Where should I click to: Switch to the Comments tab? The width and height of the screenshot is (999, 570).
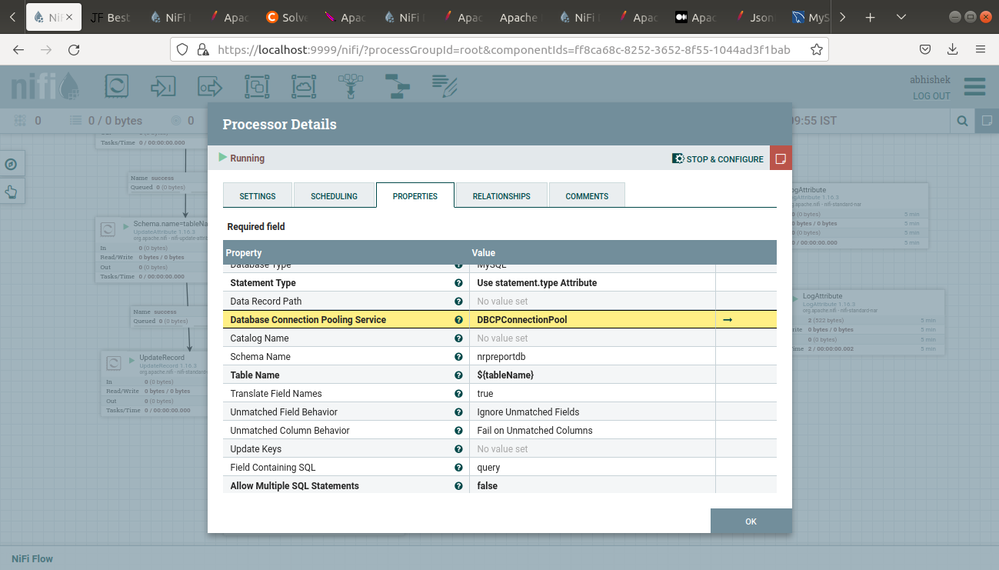click(587, 196)
